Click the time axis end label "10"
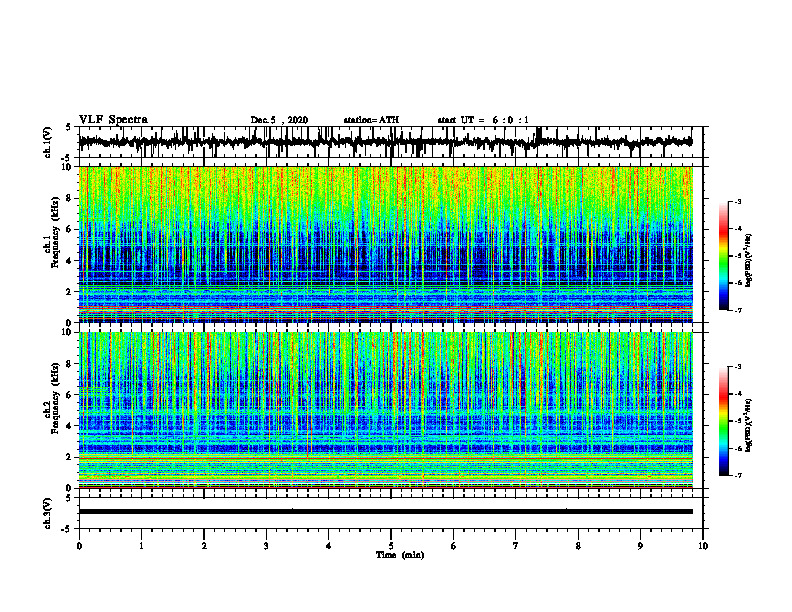Viewport: 792px width, 612px height. [x=703, y=546]
